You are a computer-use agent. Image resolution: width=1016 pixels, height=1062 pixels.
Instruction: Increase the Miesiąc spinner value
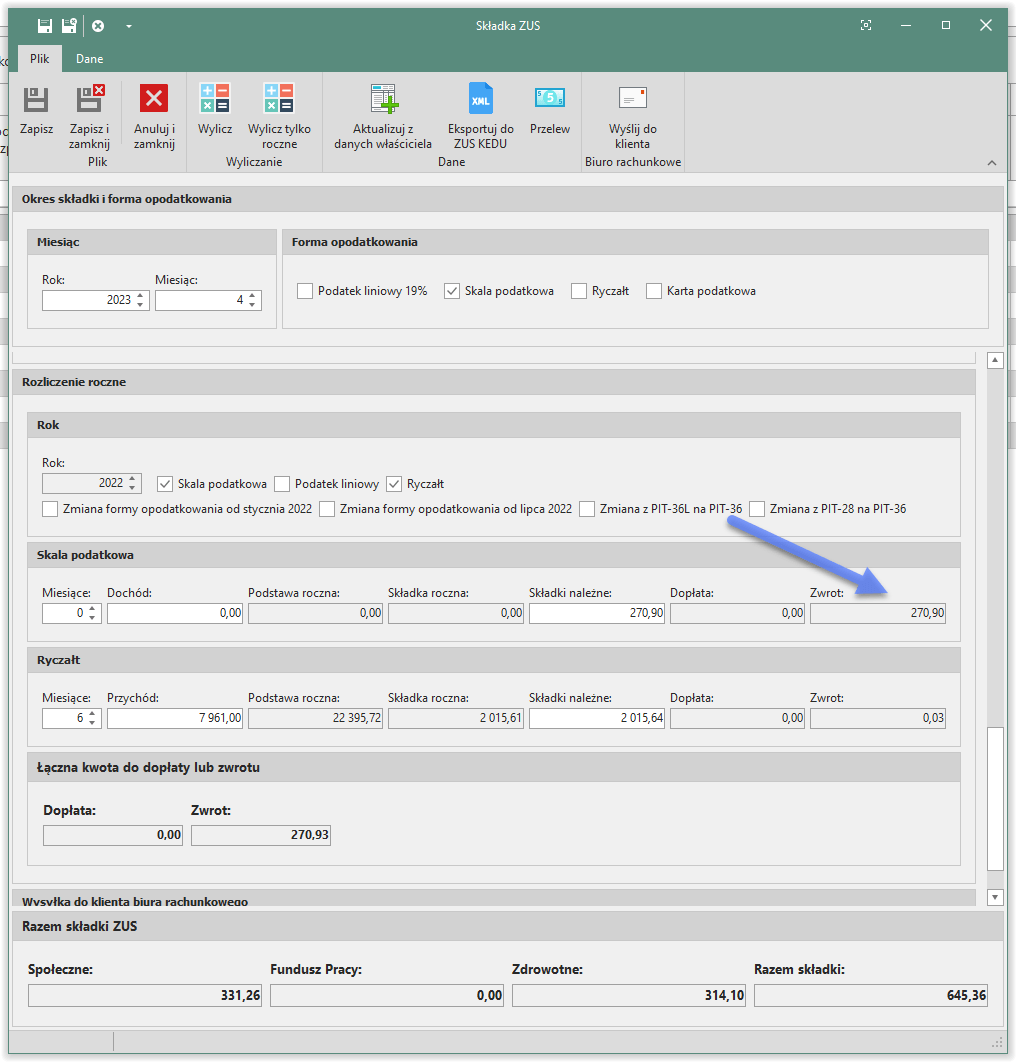click(x=253, y=295)
